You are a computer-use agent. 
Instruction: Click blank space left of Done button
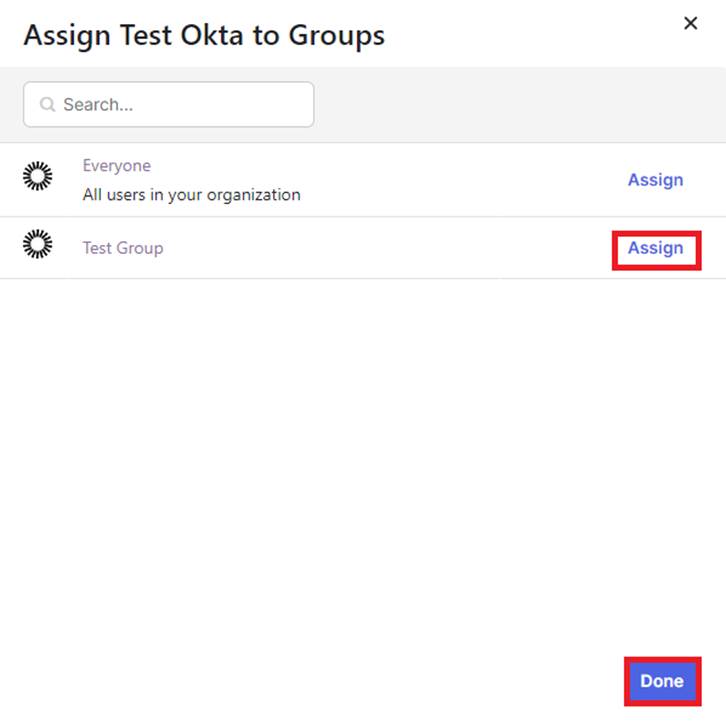tap(400, 681)
